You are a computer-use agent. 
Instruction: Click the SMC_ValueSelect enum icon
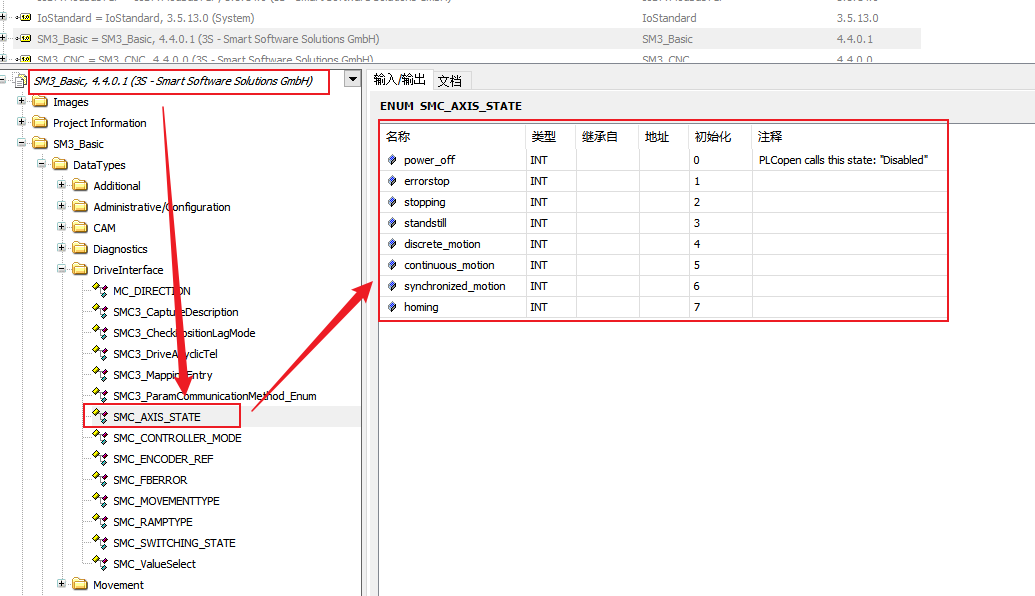[x=99, y=562]
